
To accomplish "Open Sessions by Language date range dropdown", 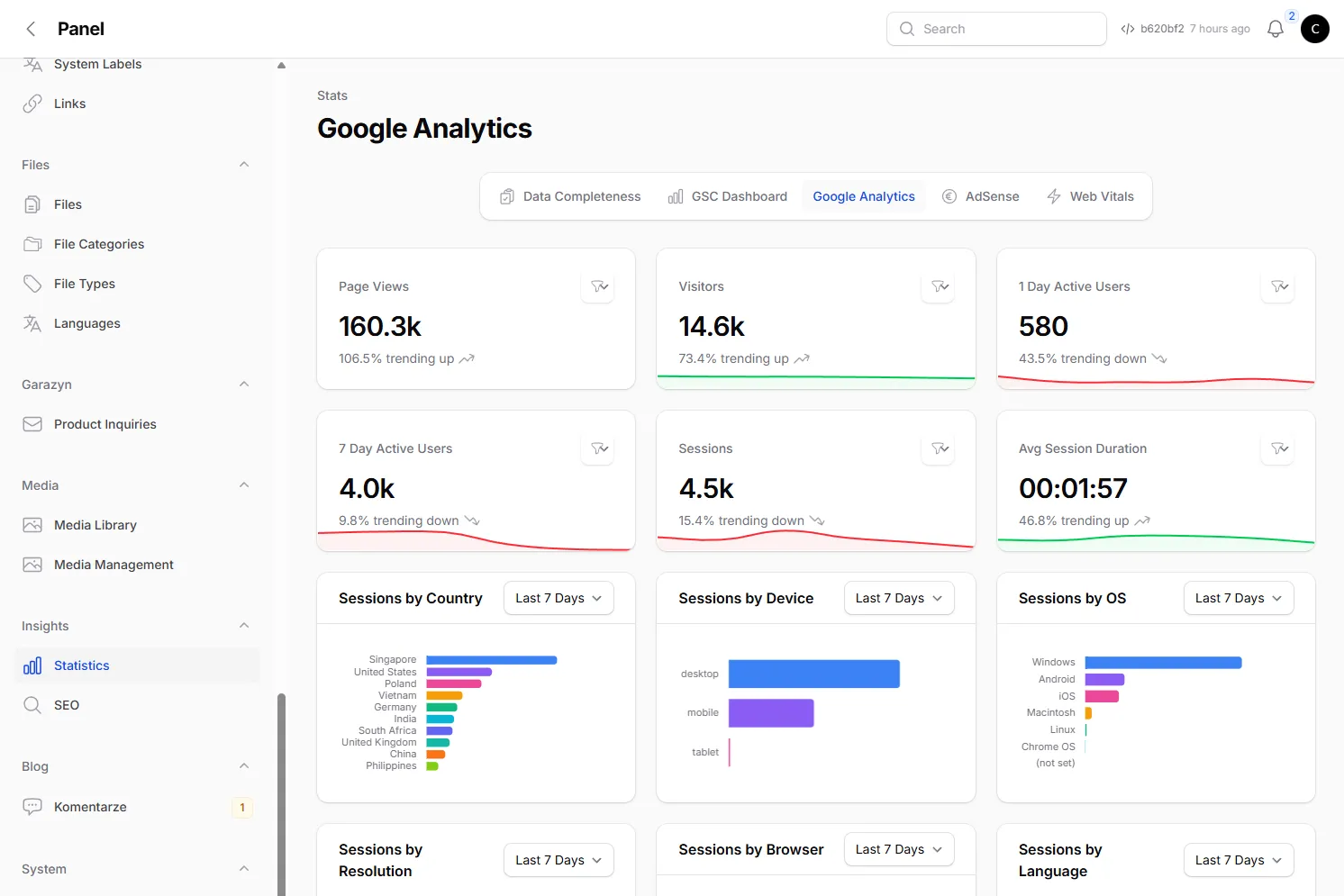I will 1239,860.
